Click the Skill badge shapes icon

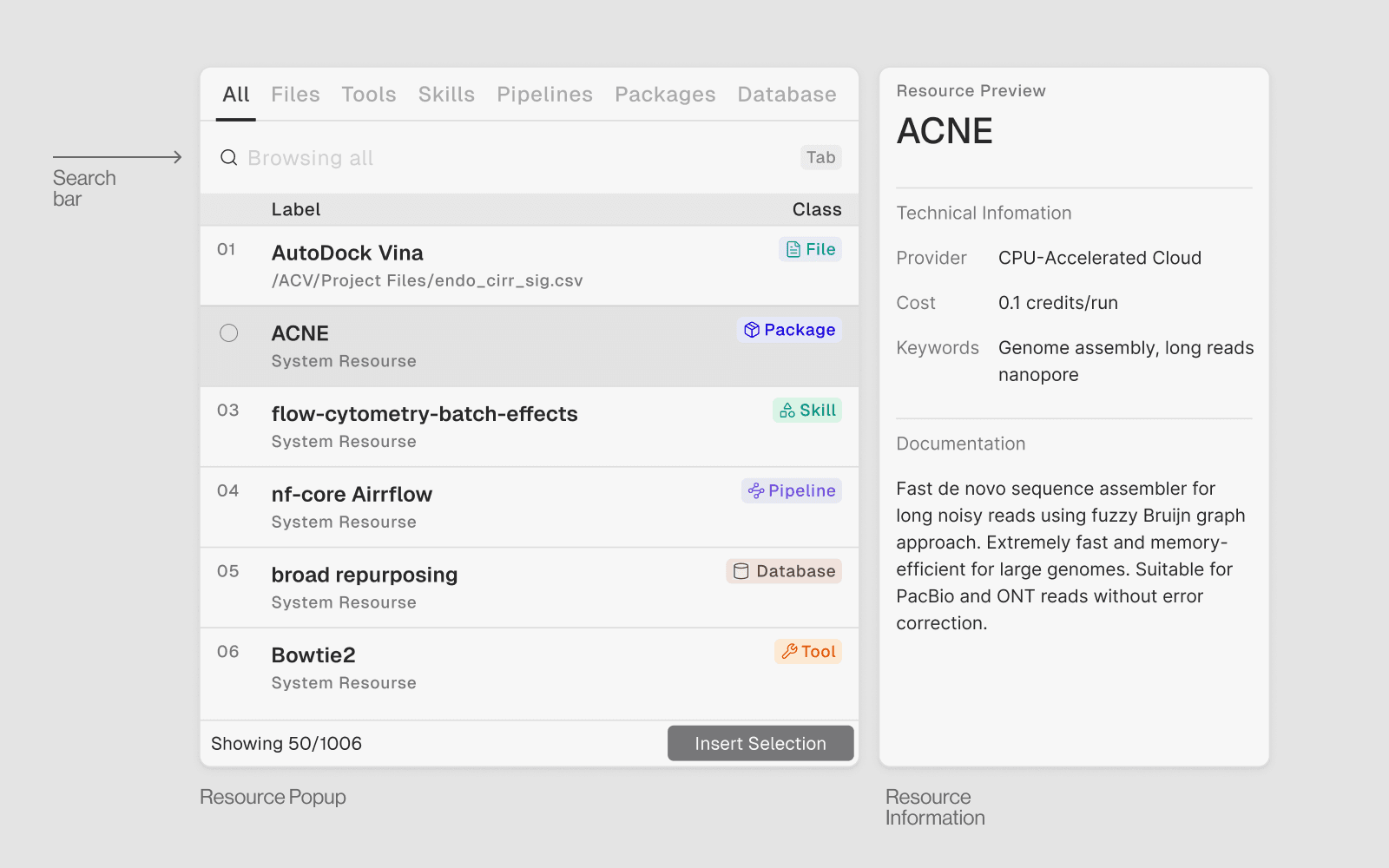pos(787,411)
